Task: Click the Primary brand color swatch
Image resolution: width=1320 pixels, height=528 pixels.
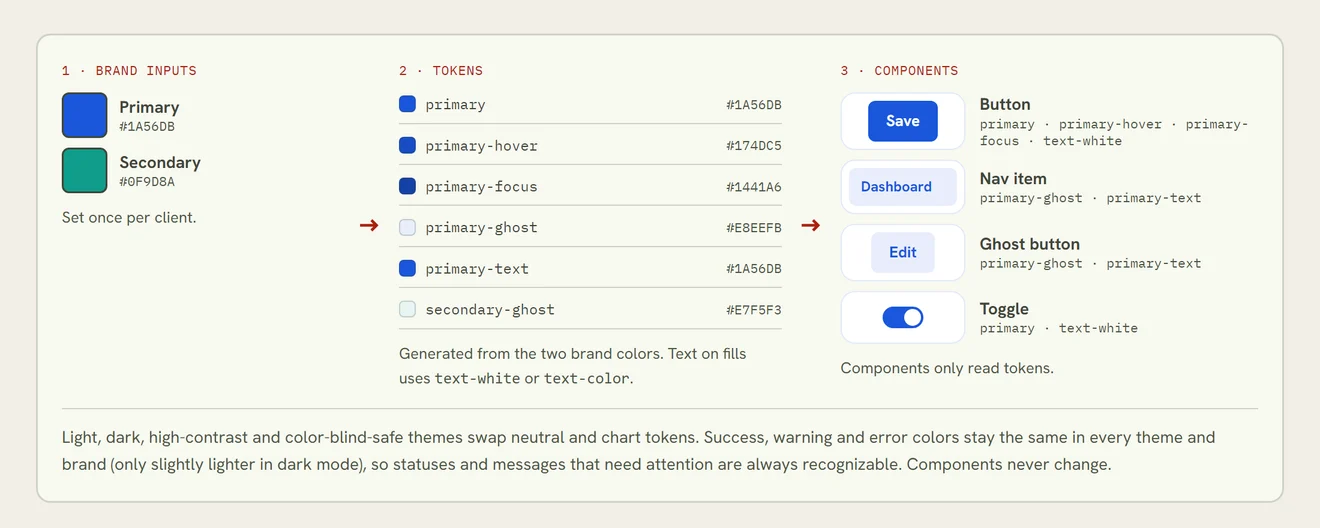Action: coord(84,115)
